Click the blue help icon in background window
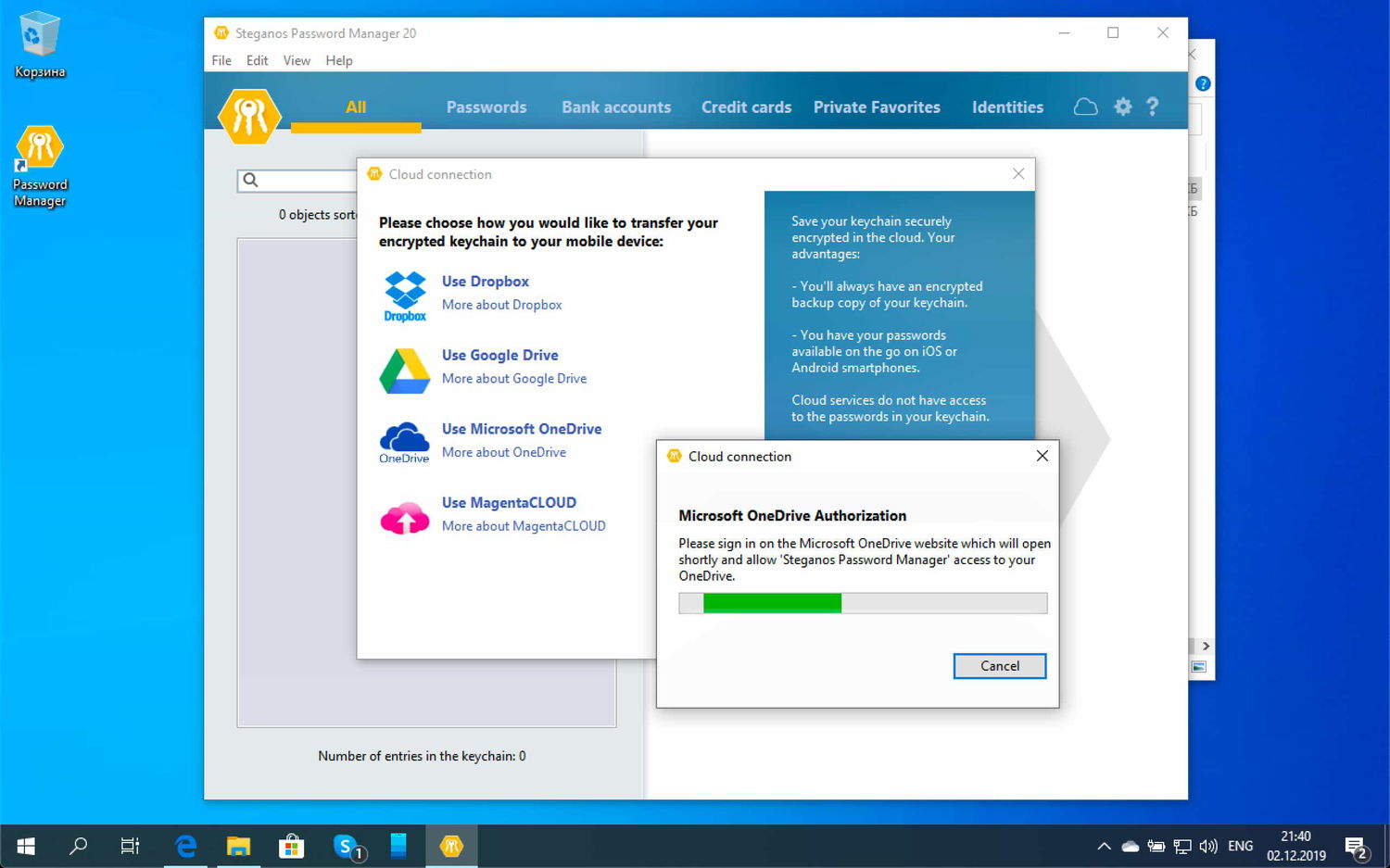 (1203, 83)
